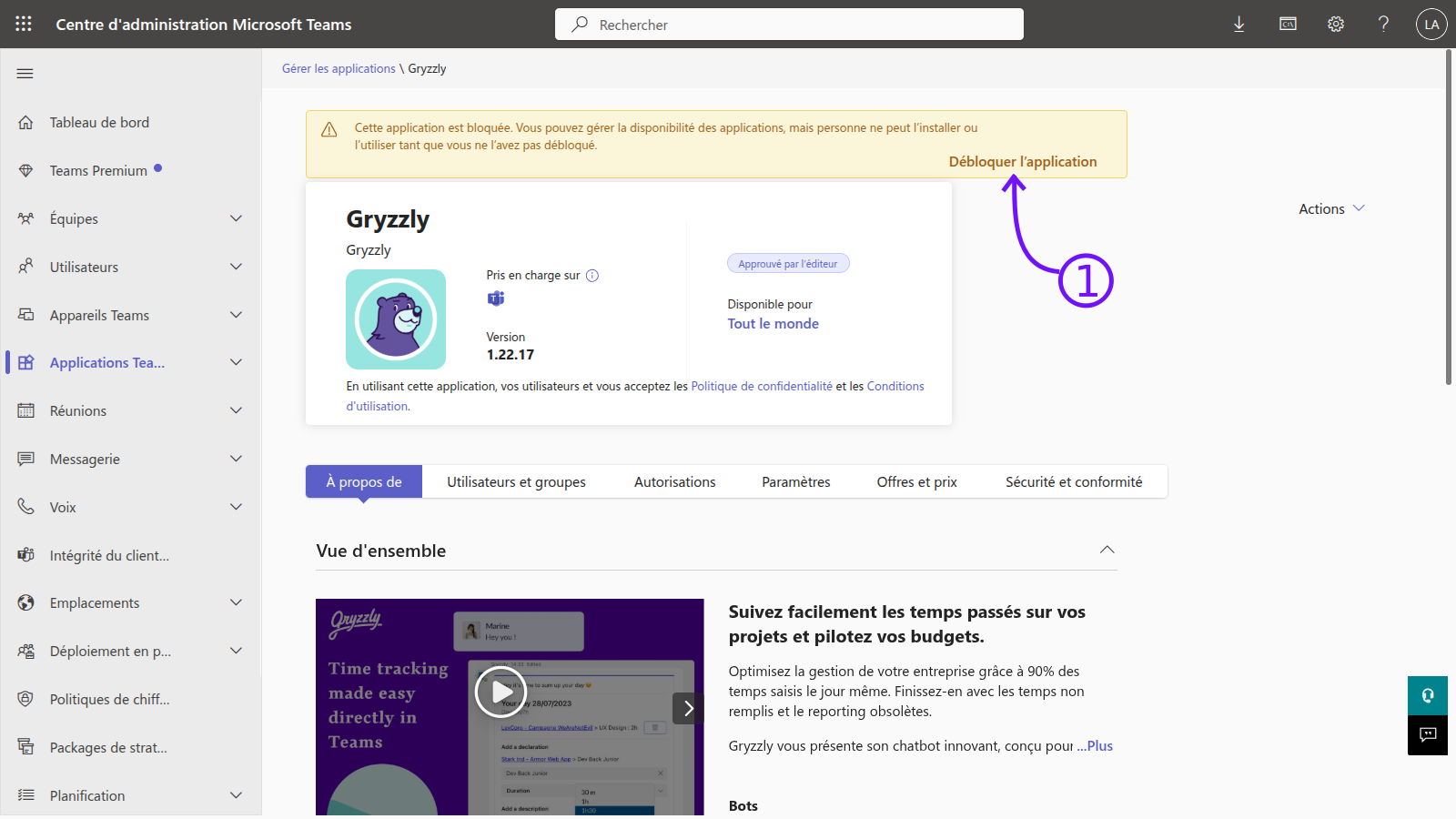Open the Actions dropdown
This screenshot has height=819, width=1456.
pyautogui.click(x=1331, y=208)
